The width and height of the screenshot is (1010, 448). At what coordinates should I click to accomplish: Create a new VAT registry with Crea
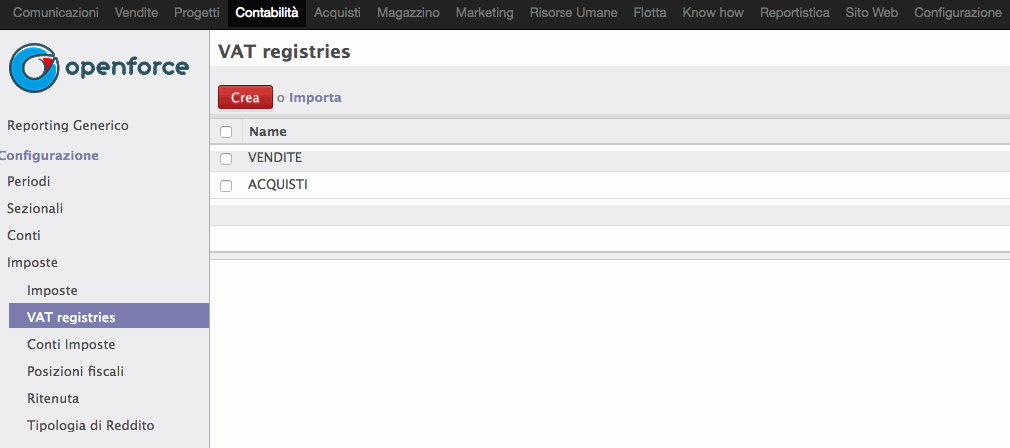point(245,97)
